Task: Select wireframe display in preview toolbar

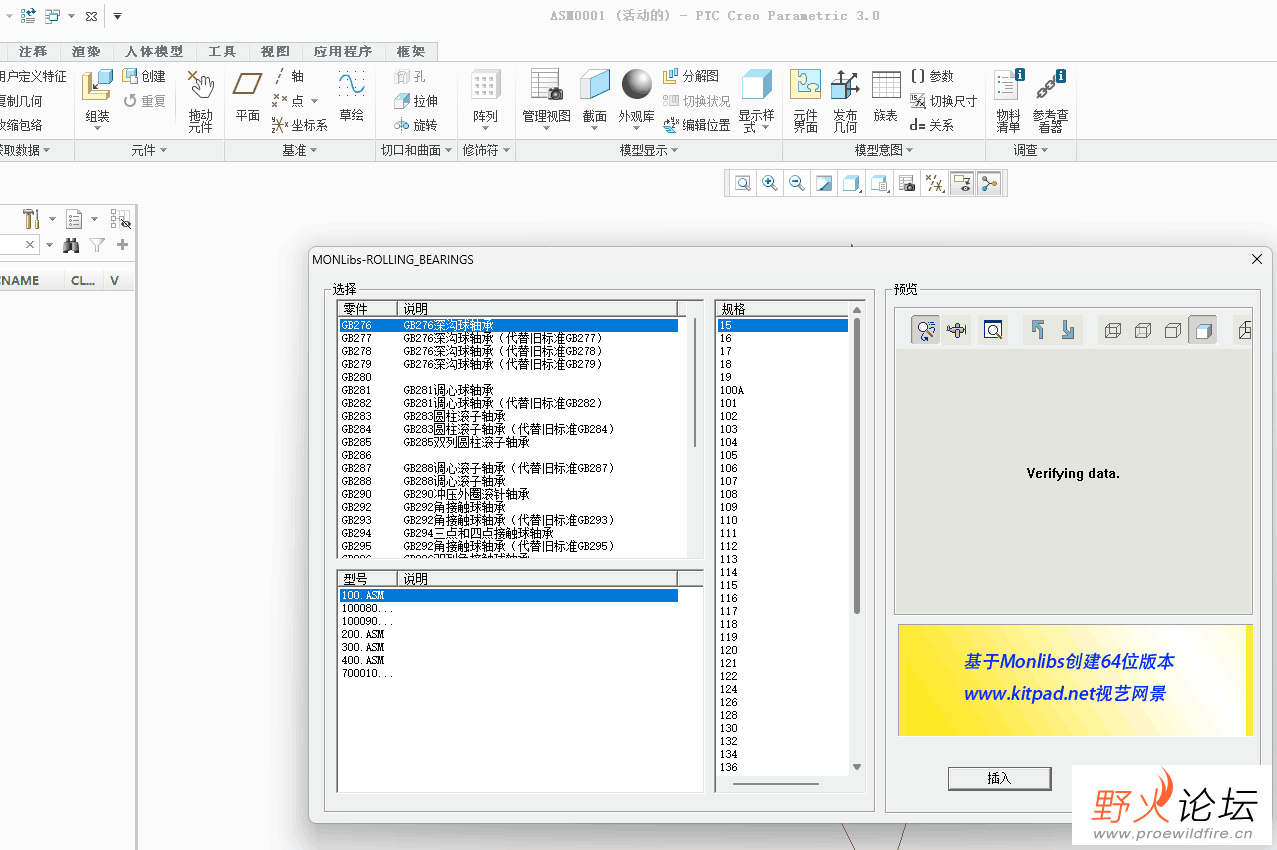Action: tap(1113, 330)
